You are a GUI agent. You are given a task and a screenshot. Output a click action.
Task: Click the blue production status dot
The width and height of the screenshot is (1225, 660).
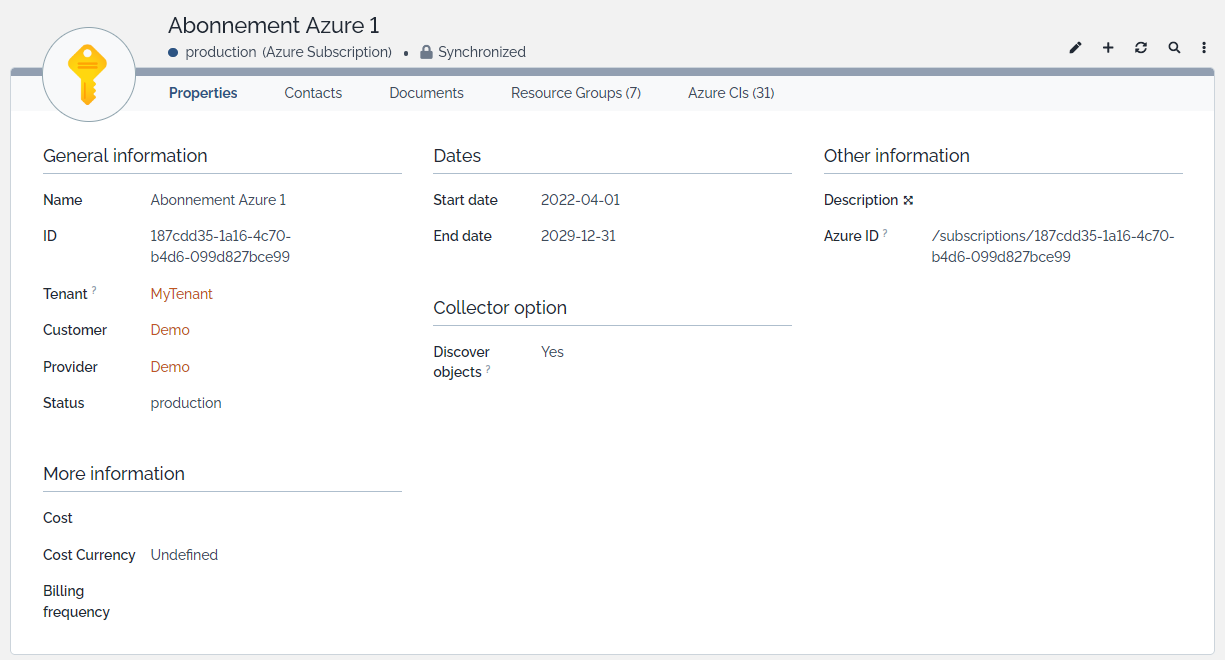coord(173,52)
